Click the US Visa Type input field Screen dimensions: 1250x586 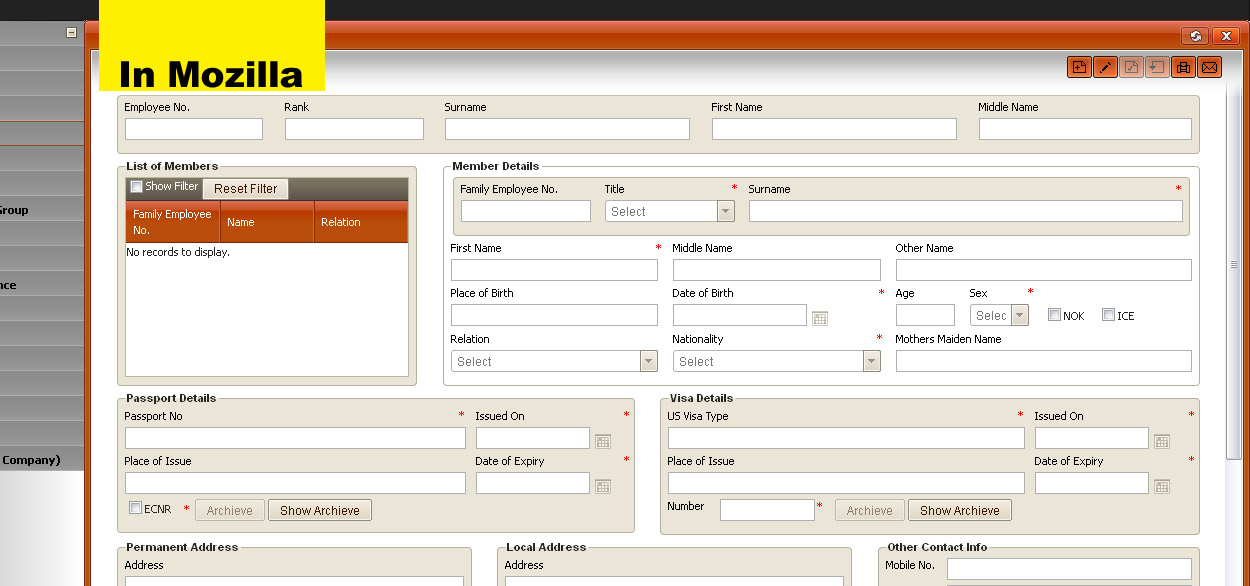846,438
